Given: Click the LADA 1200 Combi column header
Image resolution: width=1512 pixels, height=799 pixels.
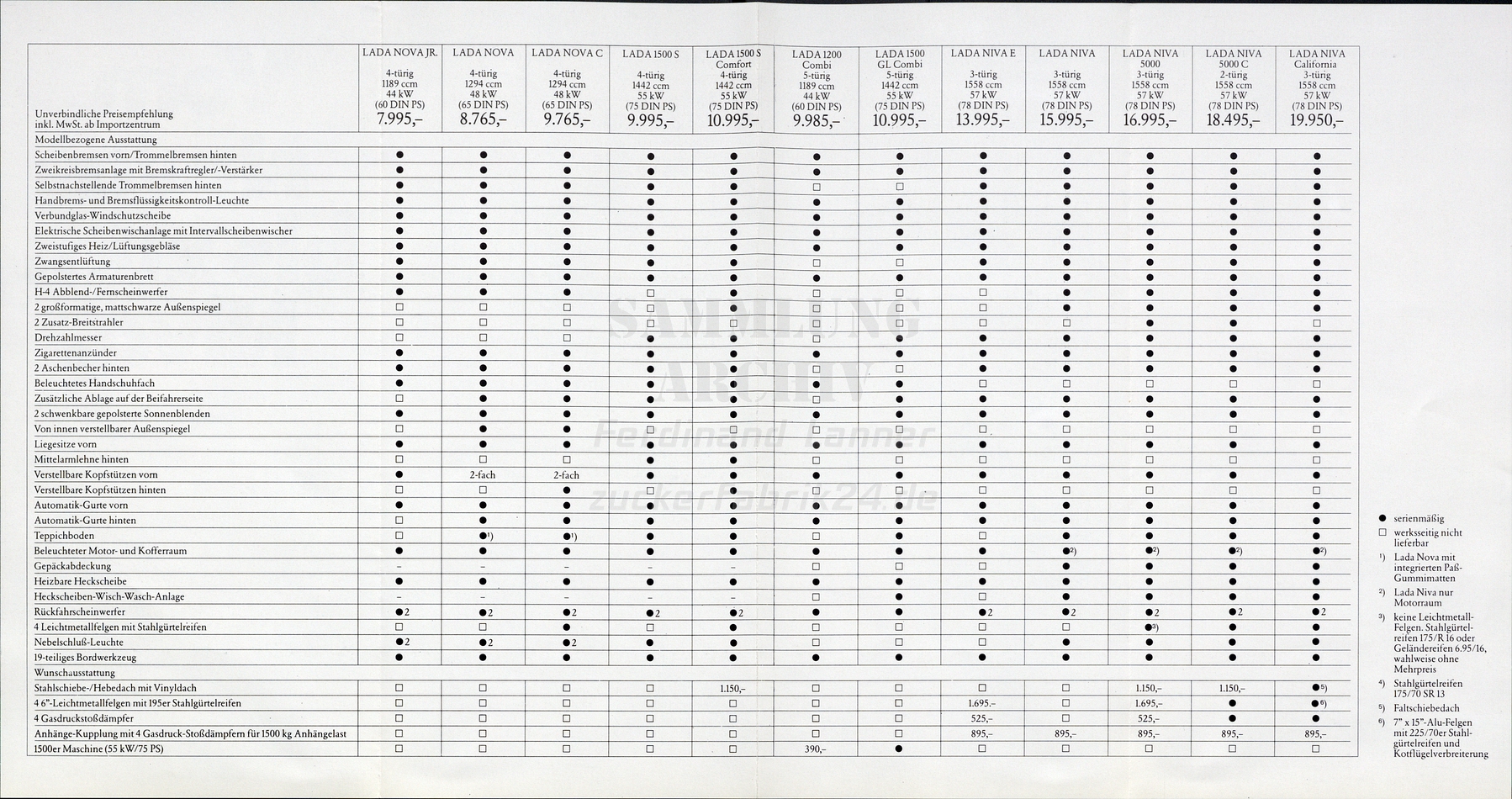Looking at the screenshot, I should click(816, 60).
